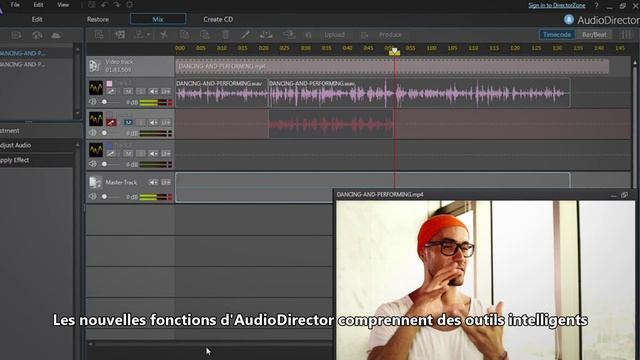The width and height of the screenshot is (640, 360).
Task: Click the Master Track speaker plus icon
Action: click(153, 182)
